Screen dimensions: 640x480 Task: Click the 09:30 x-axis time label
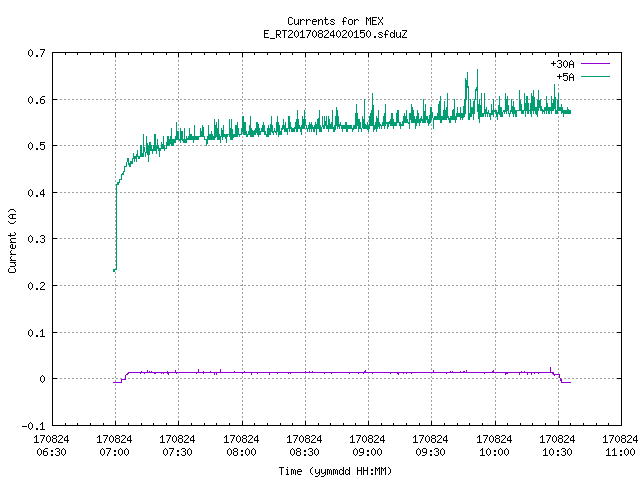click(x=430, y=452)
